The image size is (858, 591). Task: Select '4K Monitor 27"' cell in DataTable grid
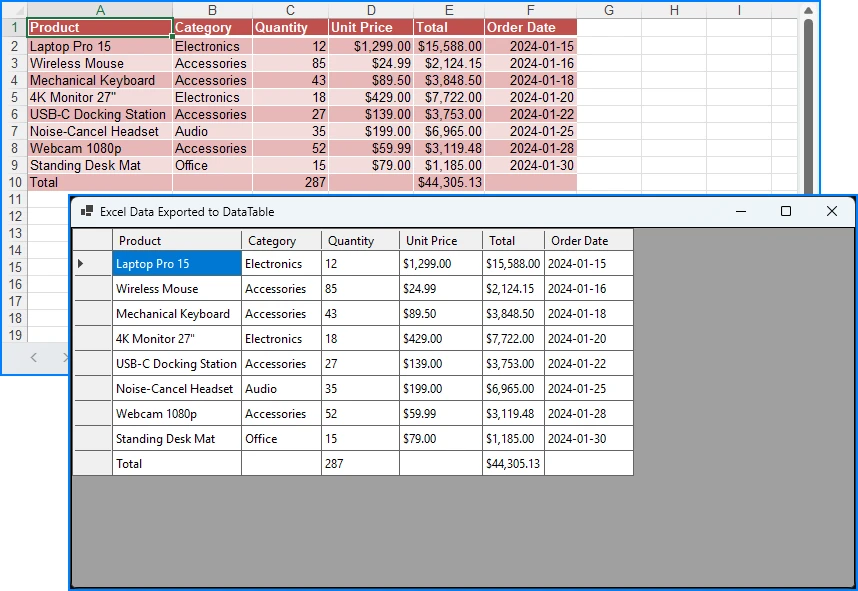(177, 339)
